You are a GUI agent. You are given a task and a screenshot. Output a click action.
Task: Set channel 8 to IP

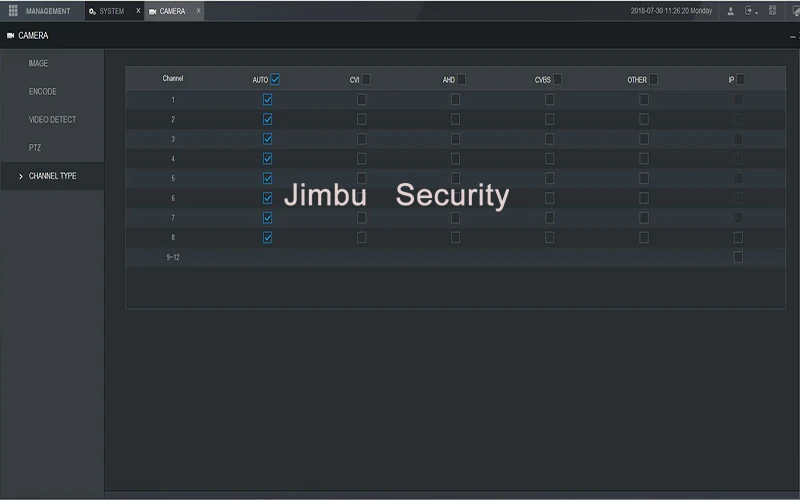click(x=738, y=237)
